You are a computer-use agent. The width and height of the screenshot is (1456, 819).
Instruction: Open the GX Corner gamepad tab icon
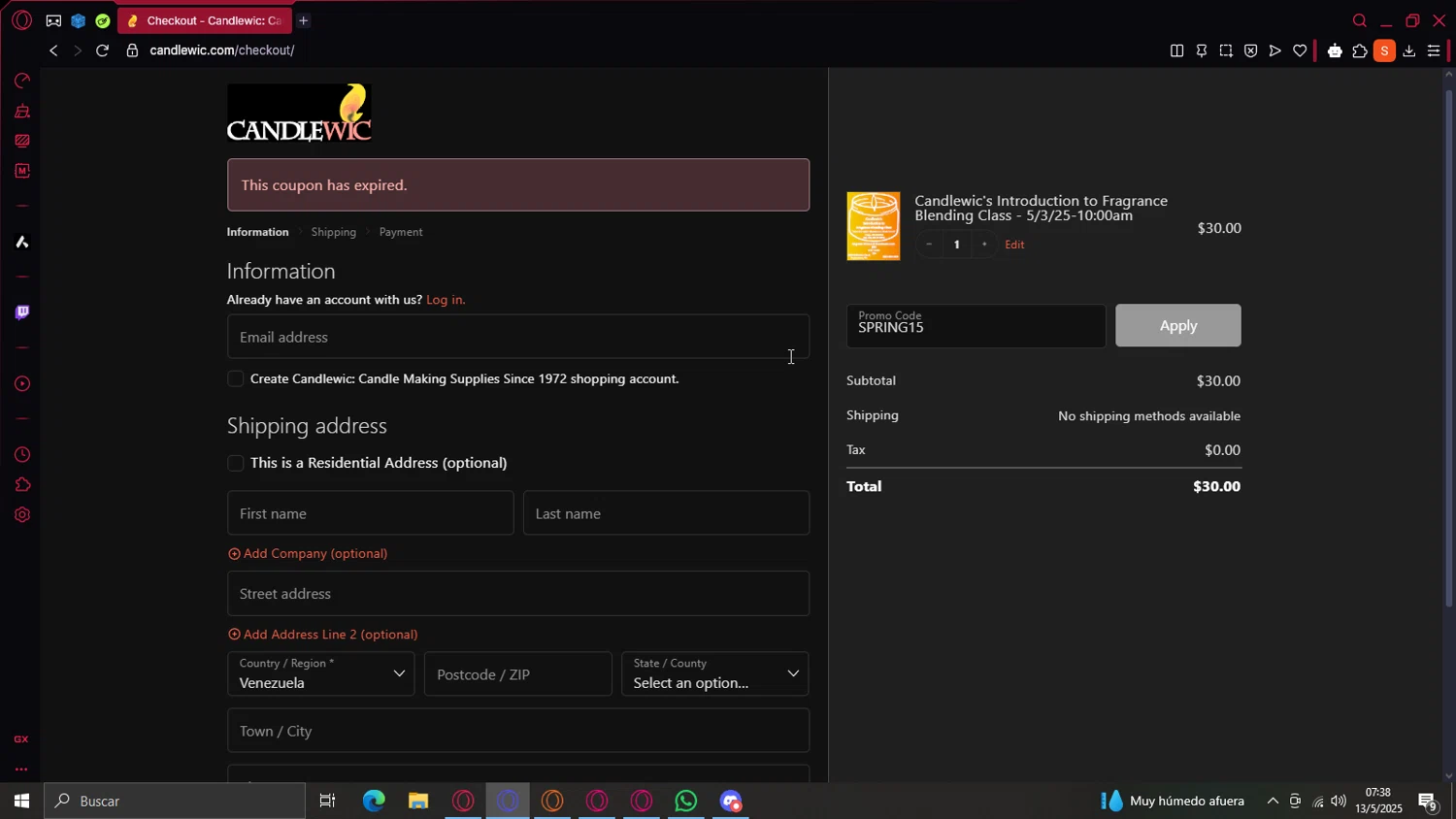53,20
